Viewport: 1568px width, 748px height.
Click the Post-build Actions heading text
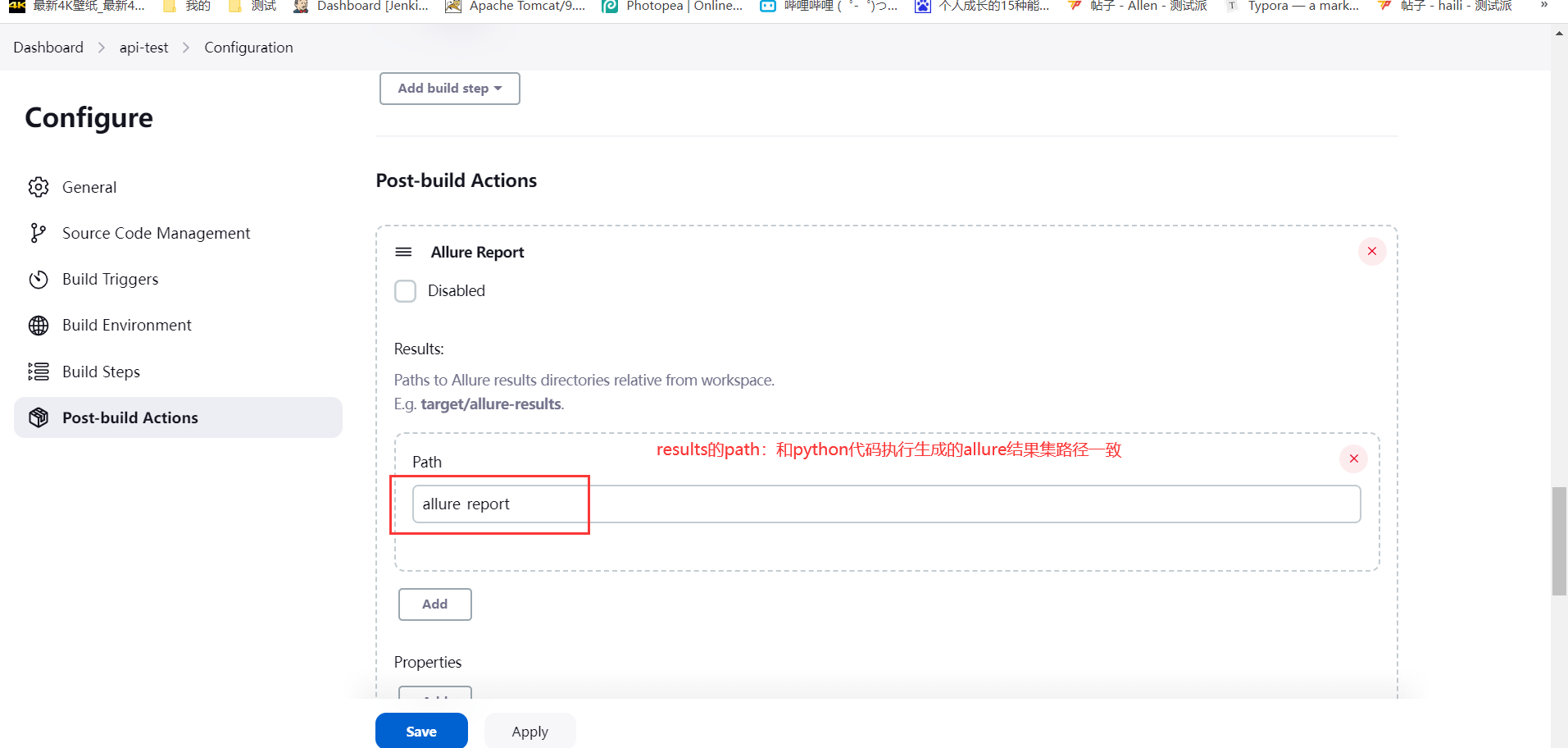pos(457,180)
